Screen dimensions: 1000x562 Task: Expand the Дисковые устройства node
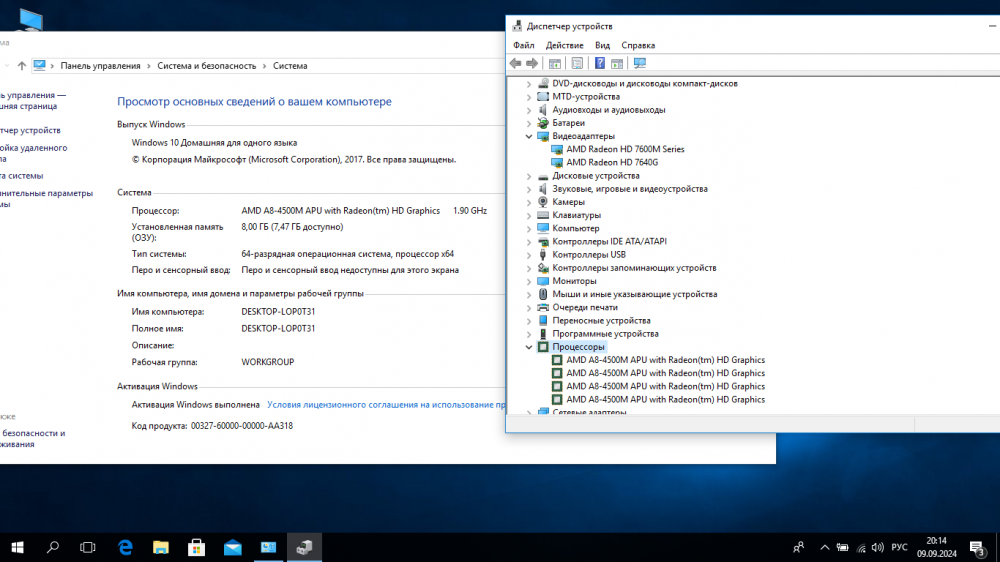pyautogui.click(x=529, y=176)
